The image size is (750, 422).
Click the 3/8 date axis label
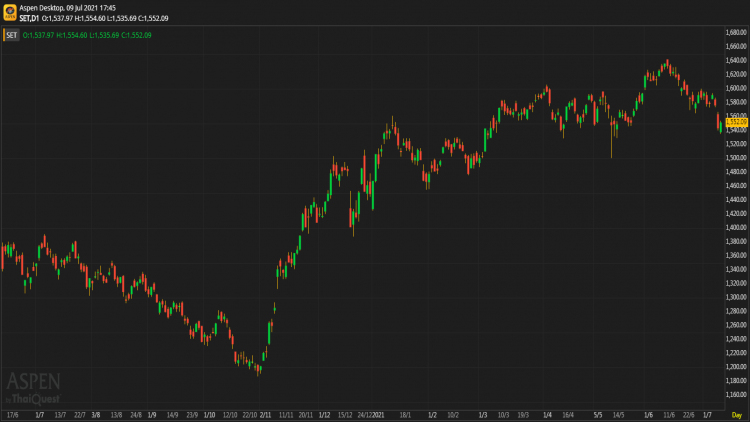click(96, 415)
